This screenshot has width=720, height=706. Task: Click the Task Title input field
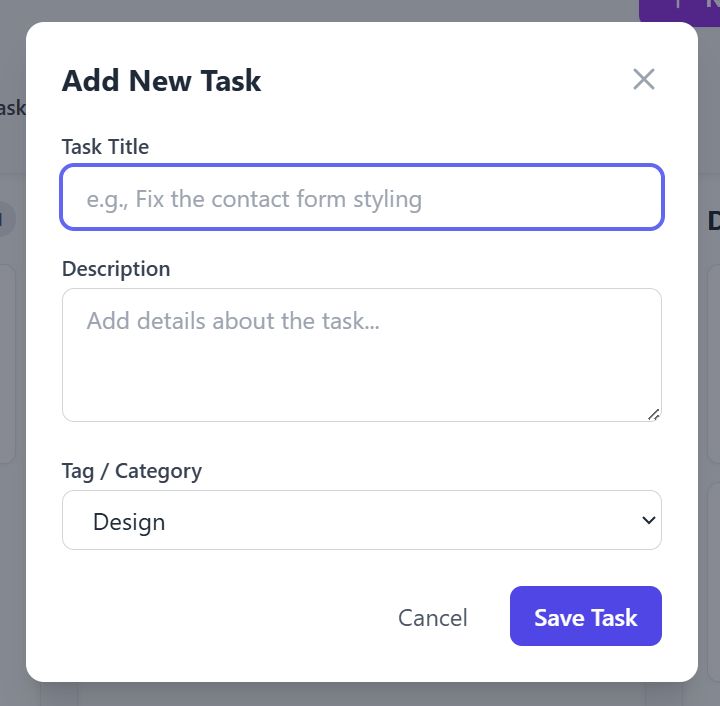coord(361,198)
